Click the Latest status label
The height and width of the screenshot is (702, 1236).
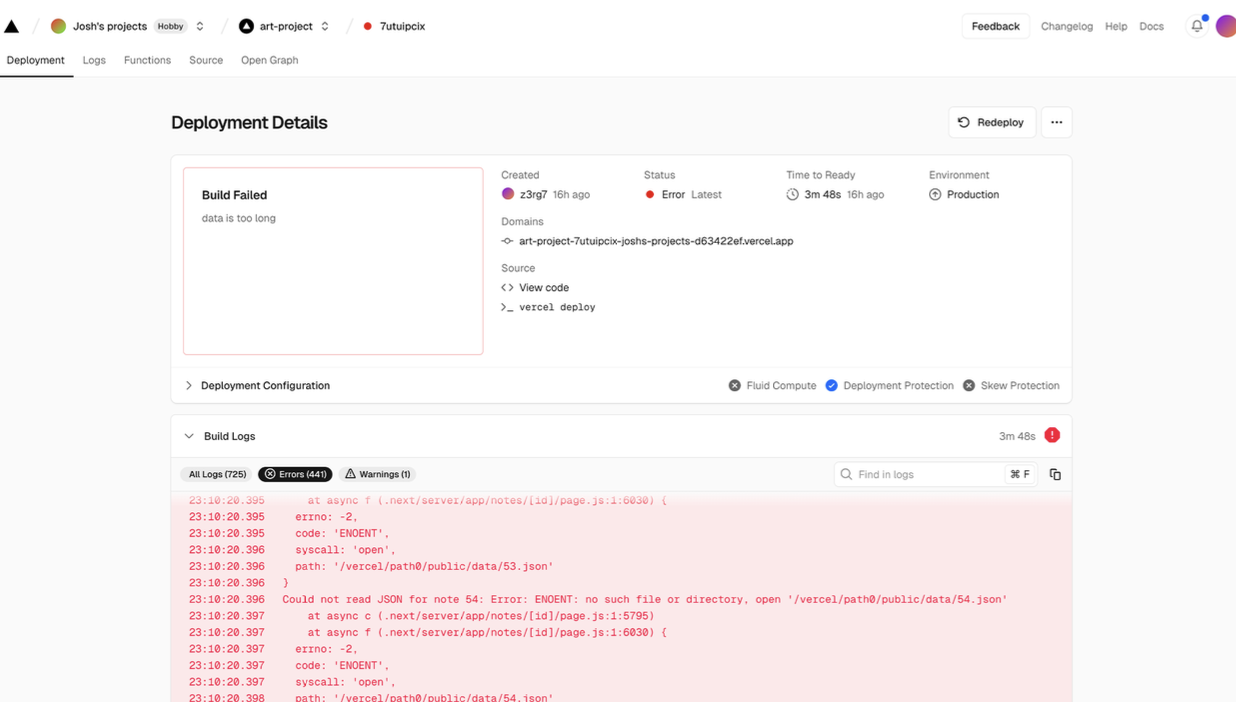(x=706, y=194)
